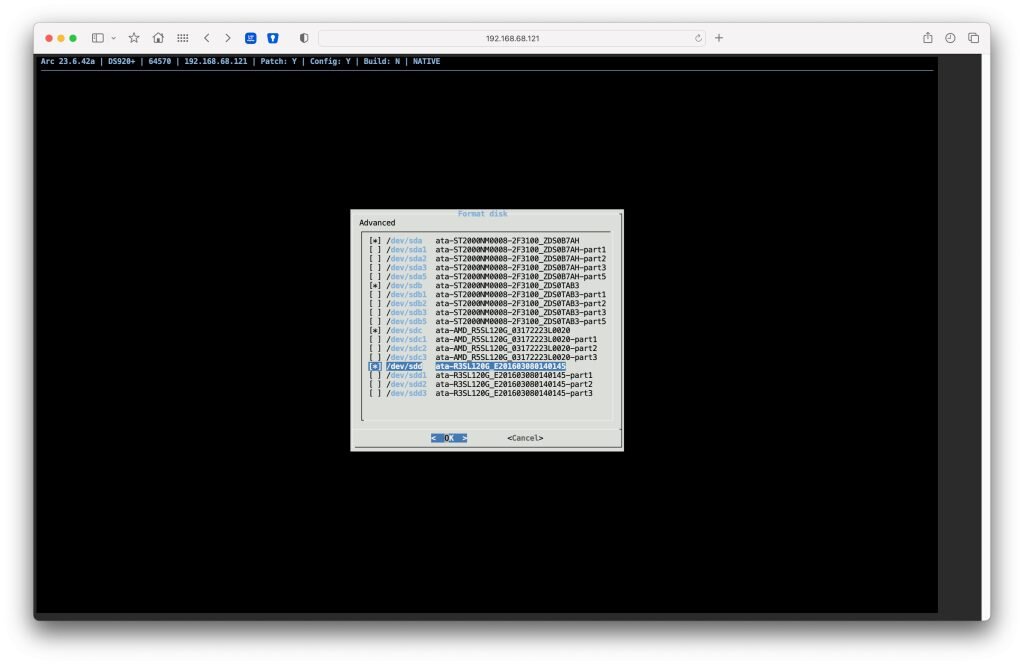Screen dimensions: 1024x665
Task: Select the E201603080140145-part3 row text
Action: (x=514, y=393)
